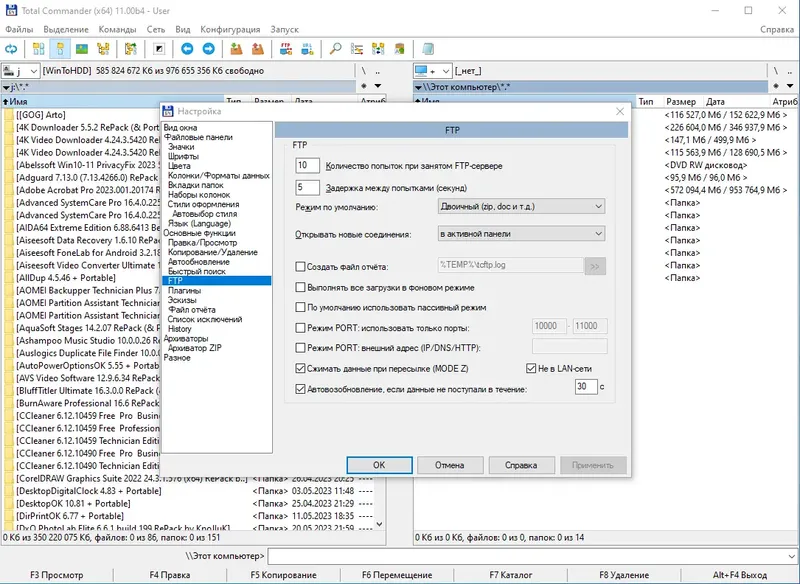Click the right panel root directory backslash button
The image size is (800, 584).
(776, 71)
